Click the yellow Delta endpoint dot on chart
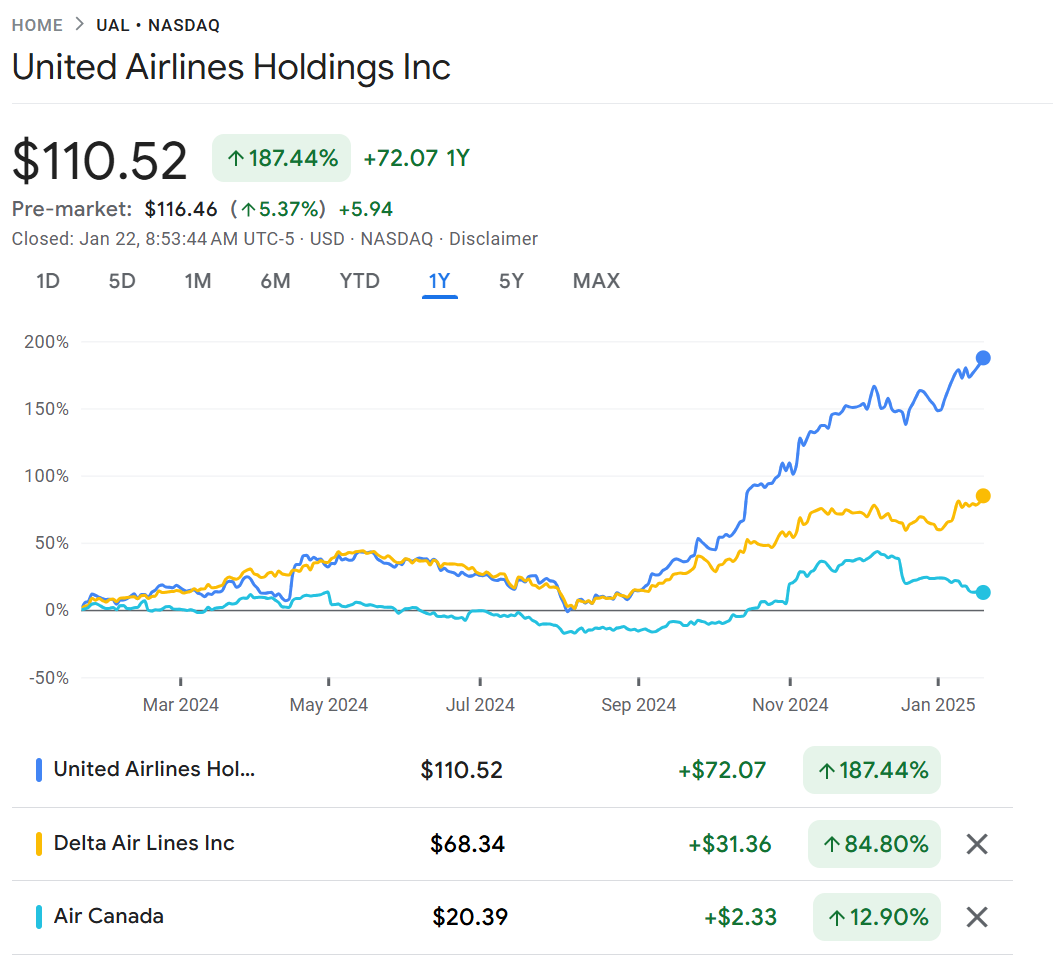The image size is (1053, 957). click(983, 496)
